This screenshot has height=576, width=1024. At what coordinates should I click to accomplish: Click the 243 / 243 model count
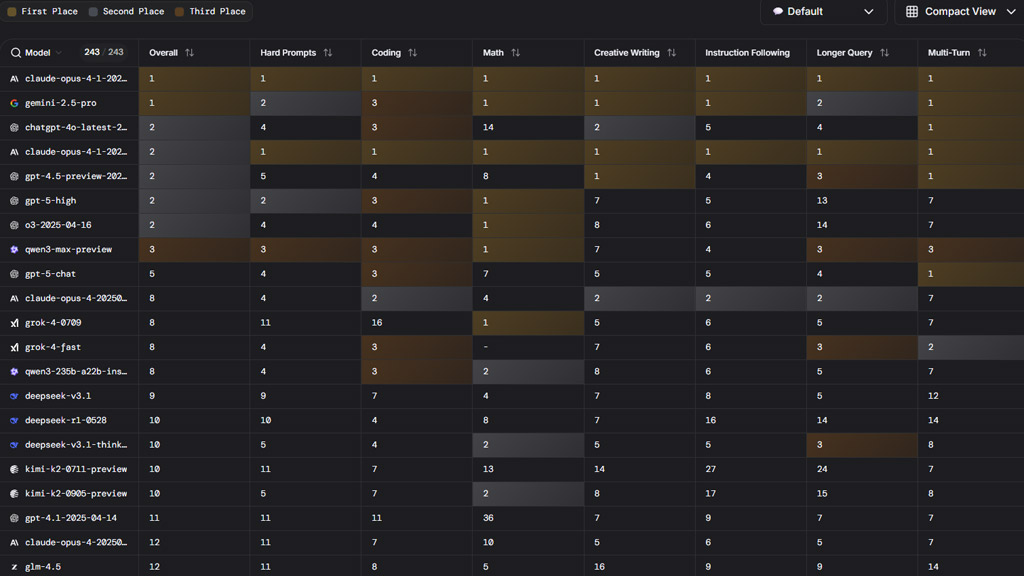tap(103, 52)
